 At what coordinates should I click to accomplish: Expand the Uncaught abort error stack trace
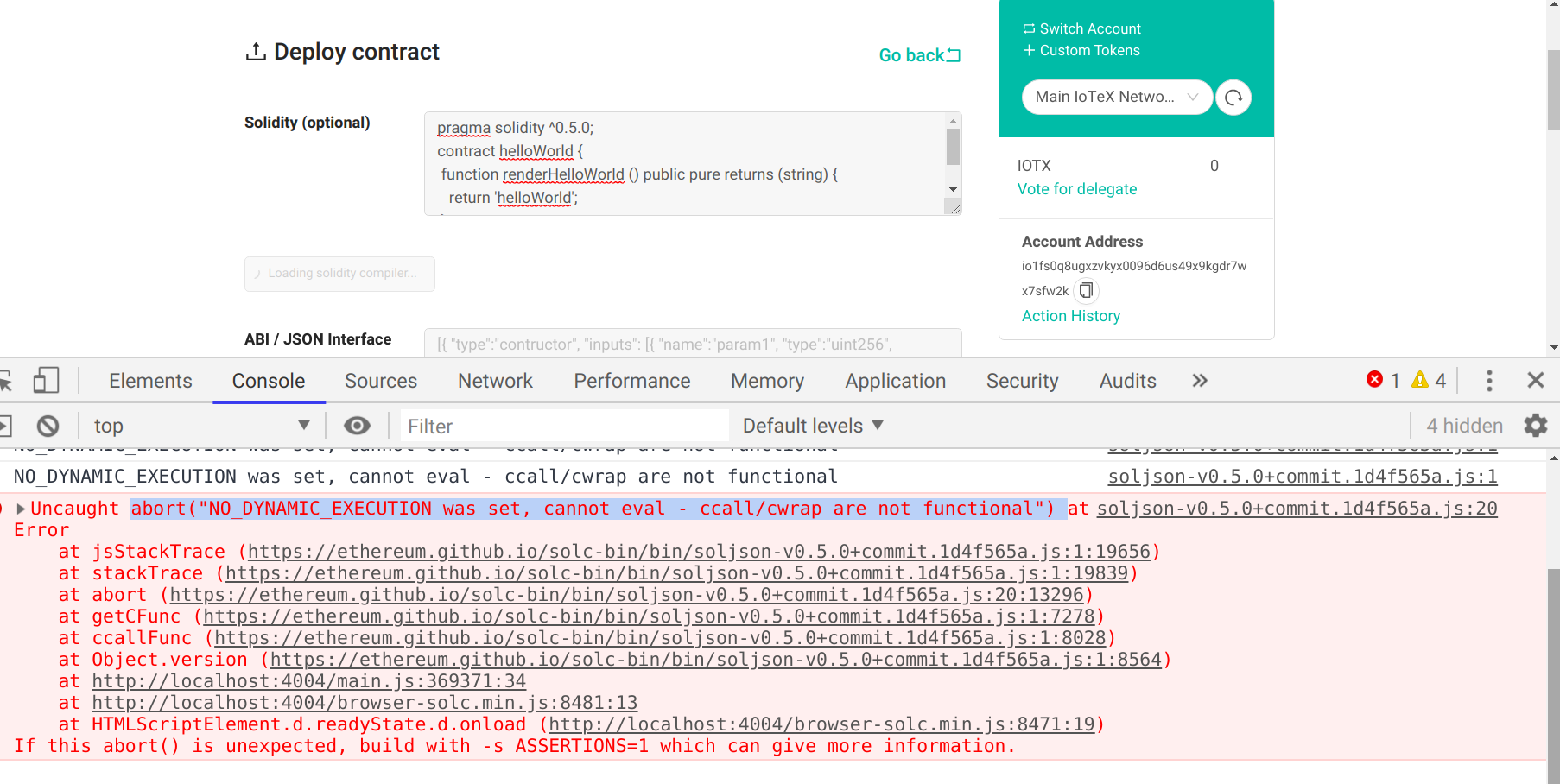[21, 509]
